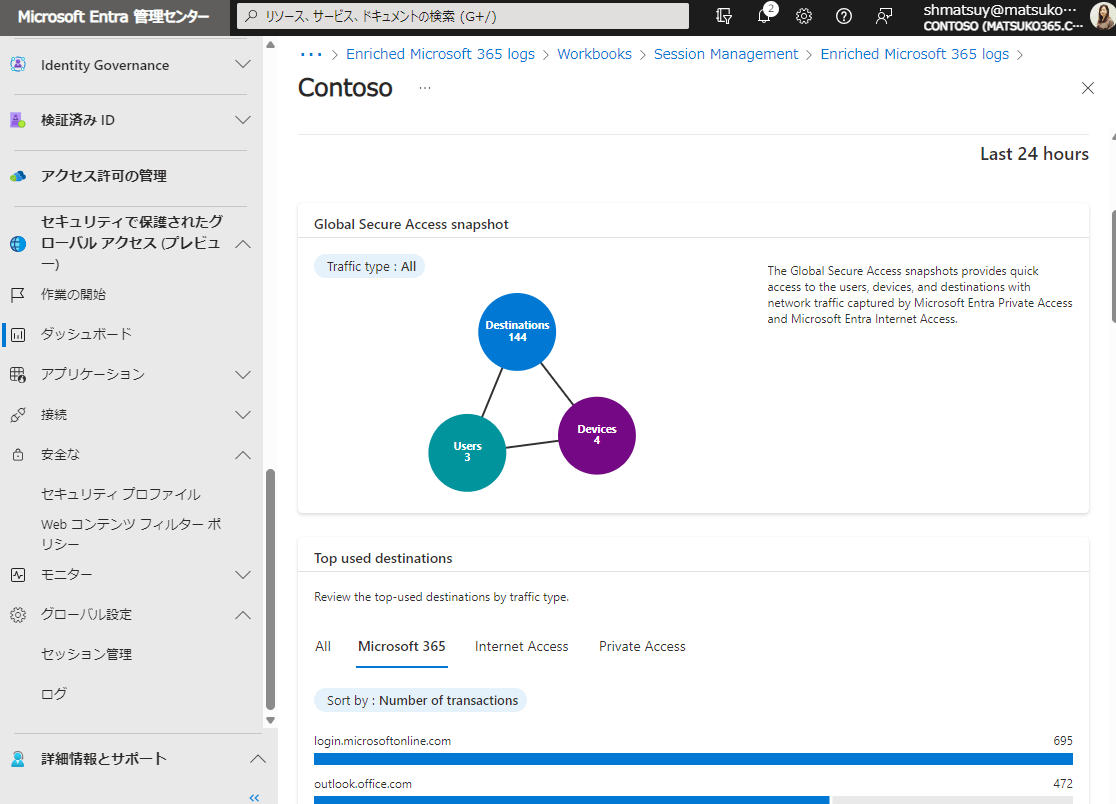Screen dimensions: 1116x804
Task: Go to Workbooks breadcrumb
Action: [x=594, y=54]
